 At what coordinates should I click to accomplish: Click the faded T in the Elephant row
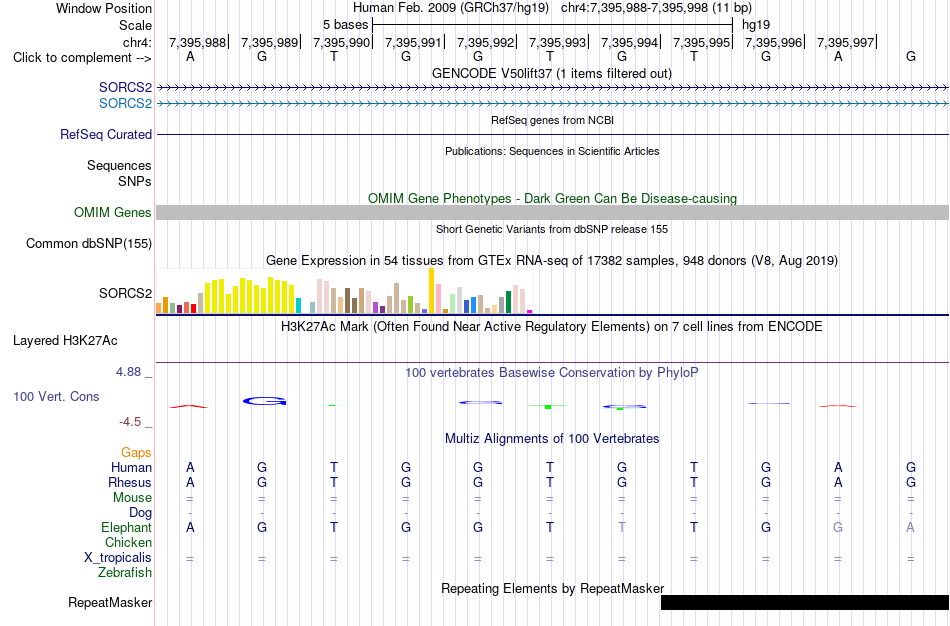[x=622, y=528]
